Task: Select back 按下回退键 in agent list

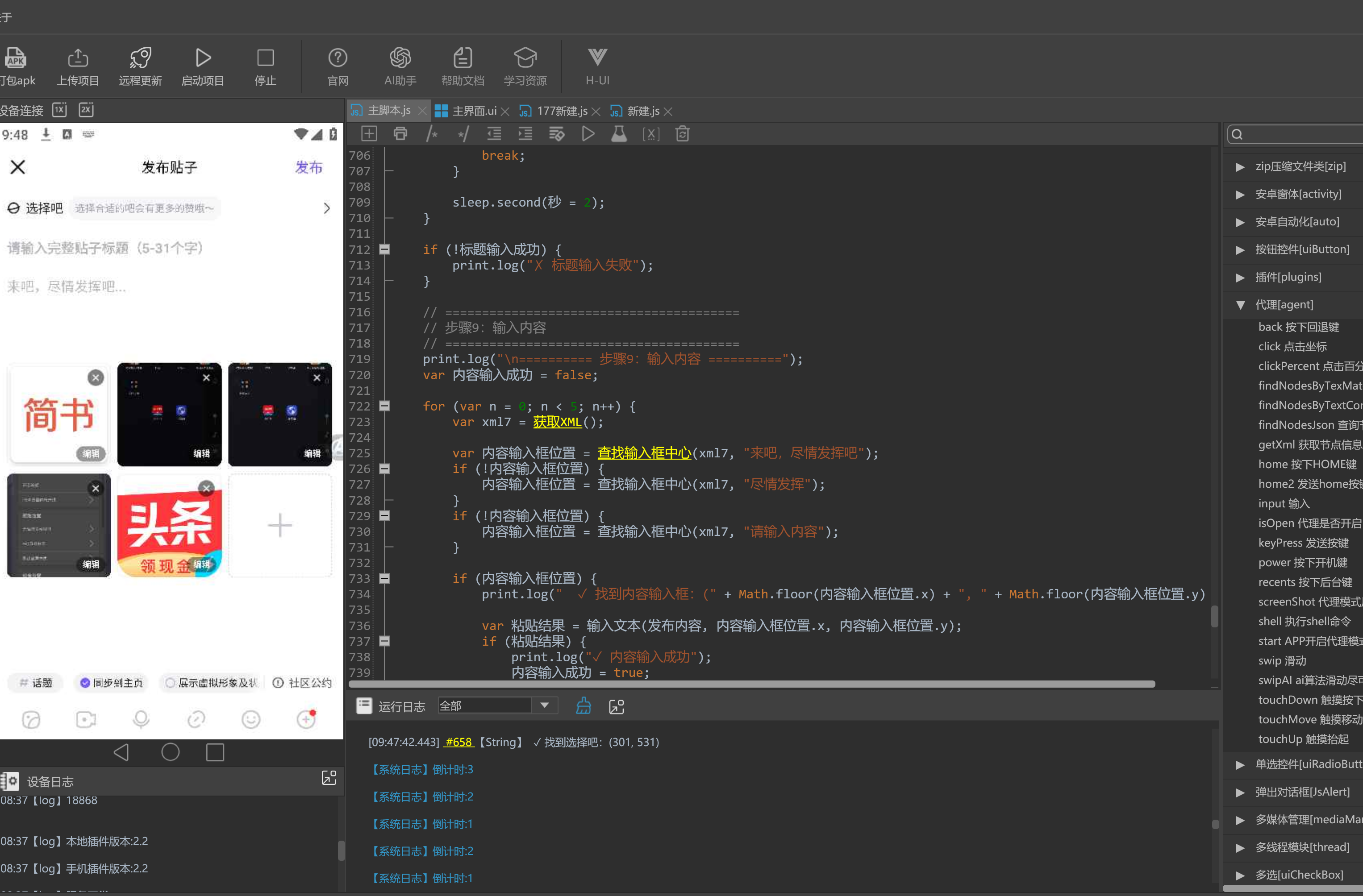Action: [1298, 327]
